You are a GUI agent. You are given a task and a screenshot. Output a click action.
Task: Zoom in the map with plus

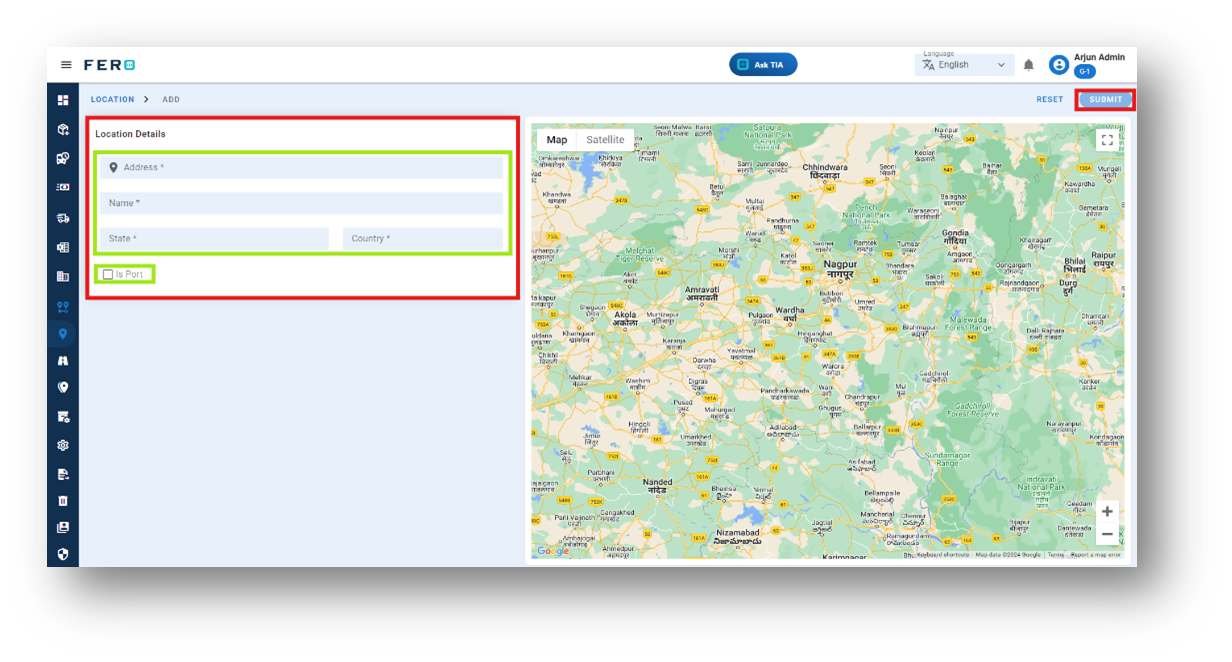tap(1107, 511)
